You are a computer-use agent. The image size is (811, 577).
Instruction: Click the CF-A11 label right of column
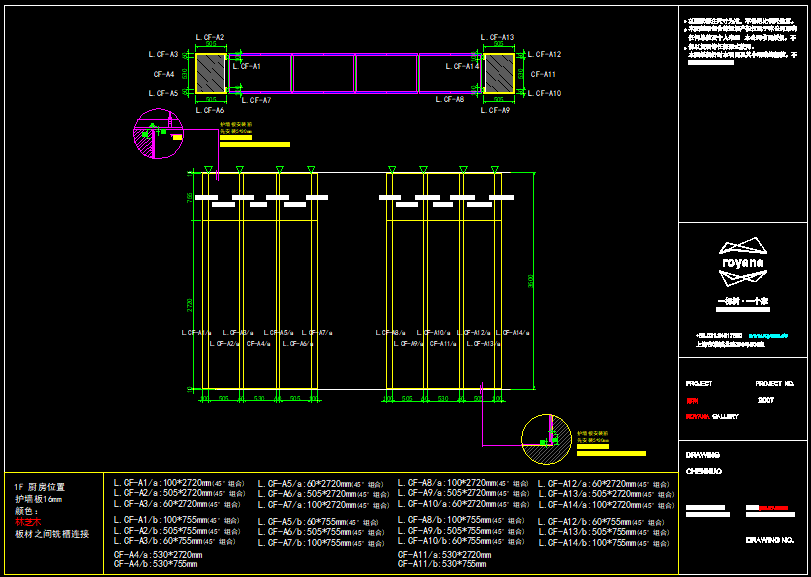tap(544, 74)
